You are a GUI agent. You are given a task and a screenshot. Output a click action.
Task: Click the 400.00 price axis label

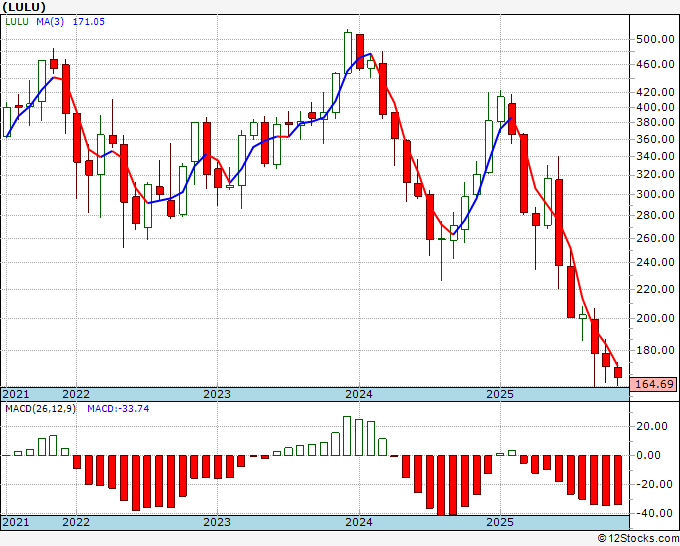coord(655,107)
